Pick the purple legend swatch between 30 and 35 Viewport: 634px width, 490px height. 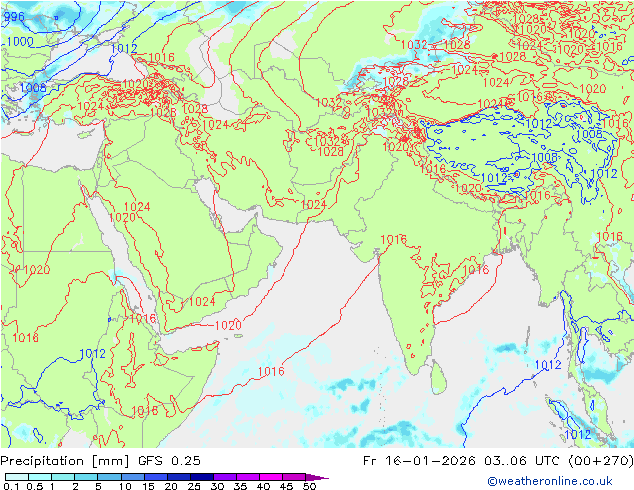click(225, 477)
